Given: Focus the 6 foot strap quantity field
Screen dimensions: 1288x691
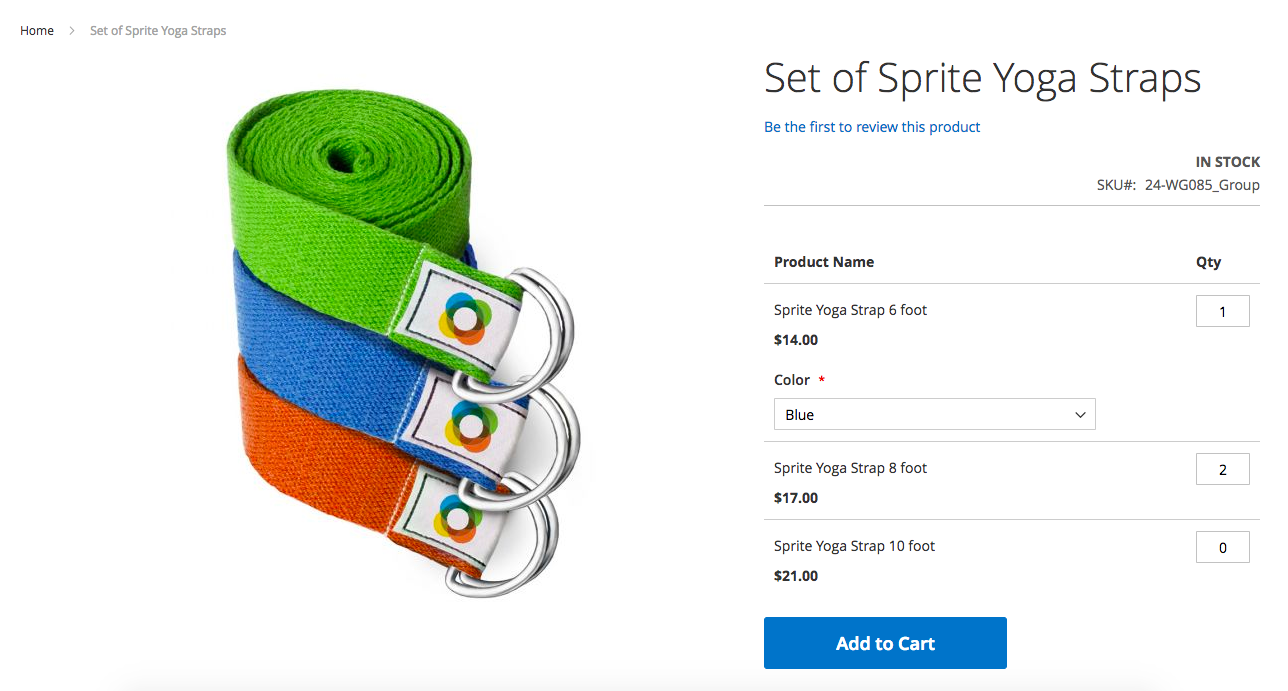Looking at the screenshot, I should (1222, 311).
